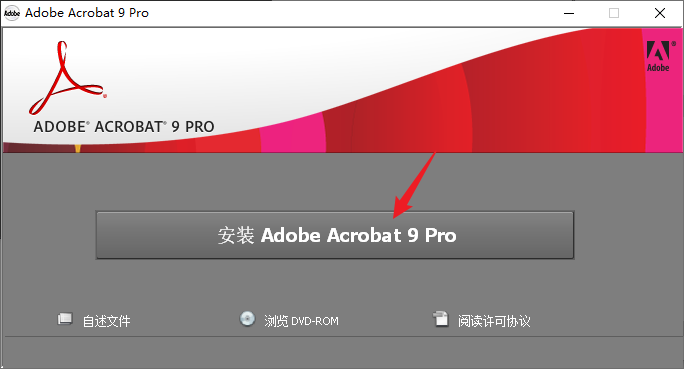Close the Acrobat installer window

coord(660,13)
